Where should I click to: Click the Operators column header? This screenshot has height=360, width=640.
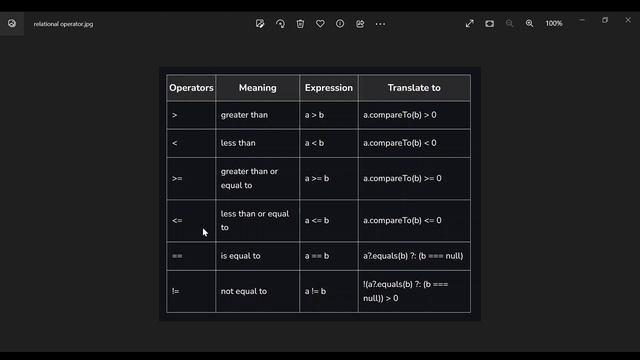tap(191, 88)
